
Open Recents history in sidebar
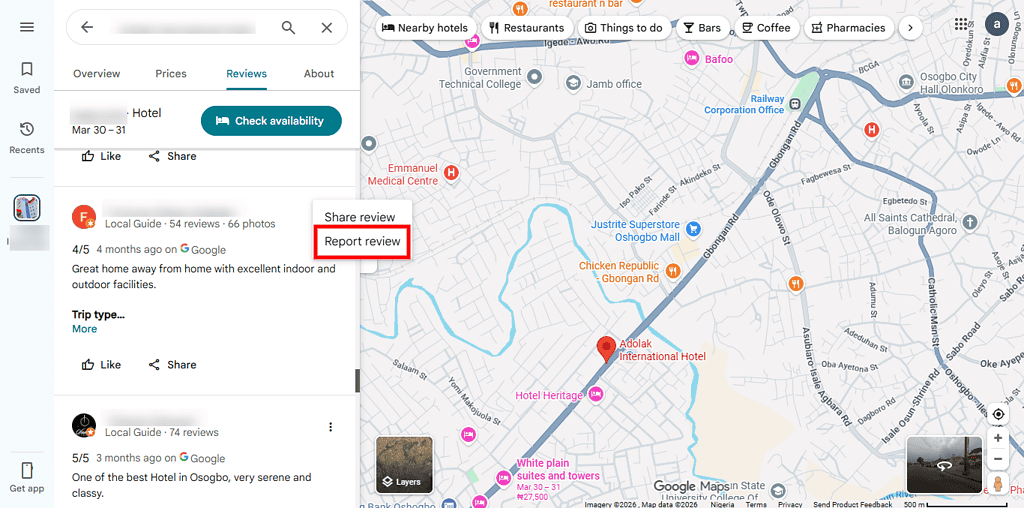pyautogui.click(x=27, y=137)
